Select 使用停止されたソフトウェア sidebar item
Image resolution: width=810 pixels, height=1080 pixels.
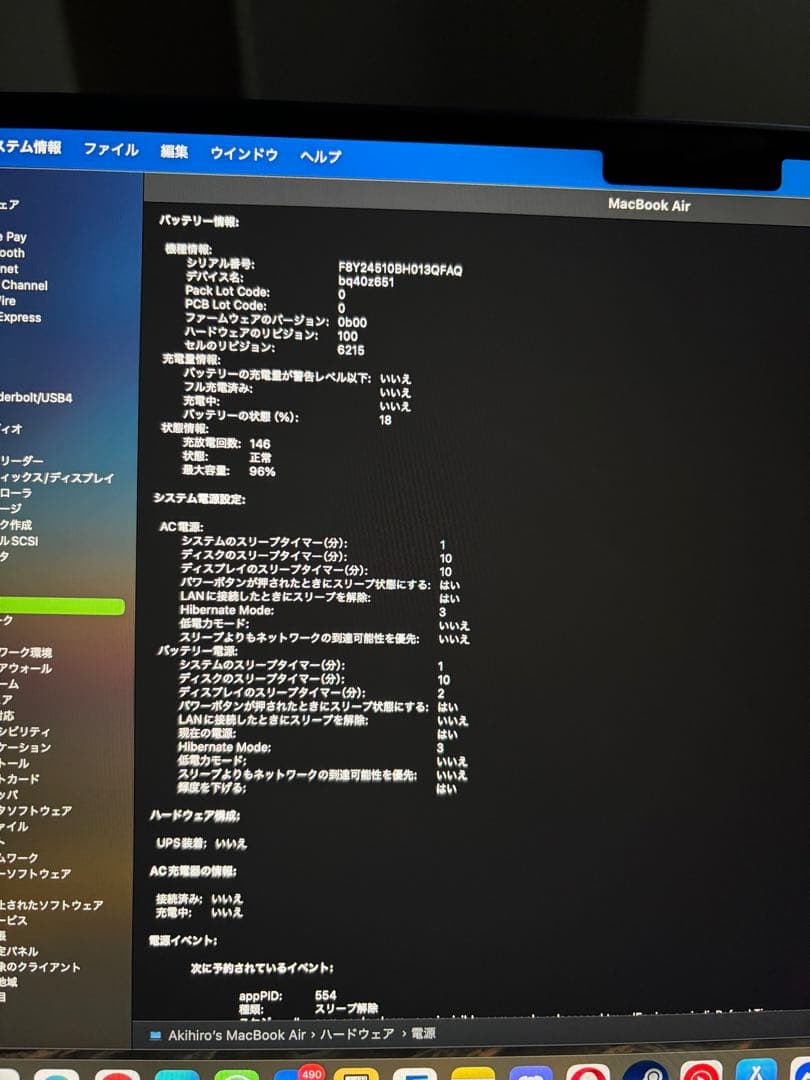51,905
